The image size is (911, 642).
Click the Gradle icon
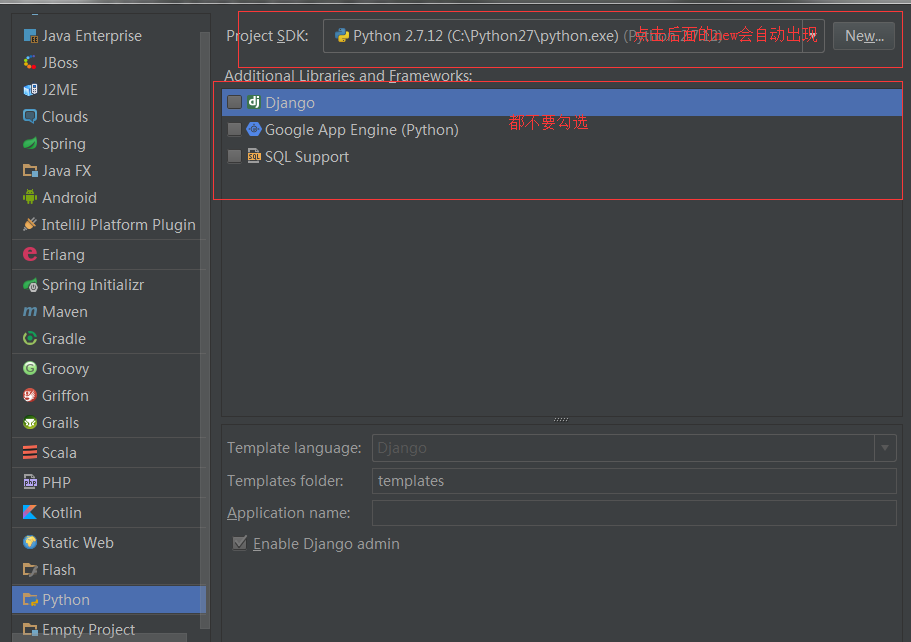point(30,339)
